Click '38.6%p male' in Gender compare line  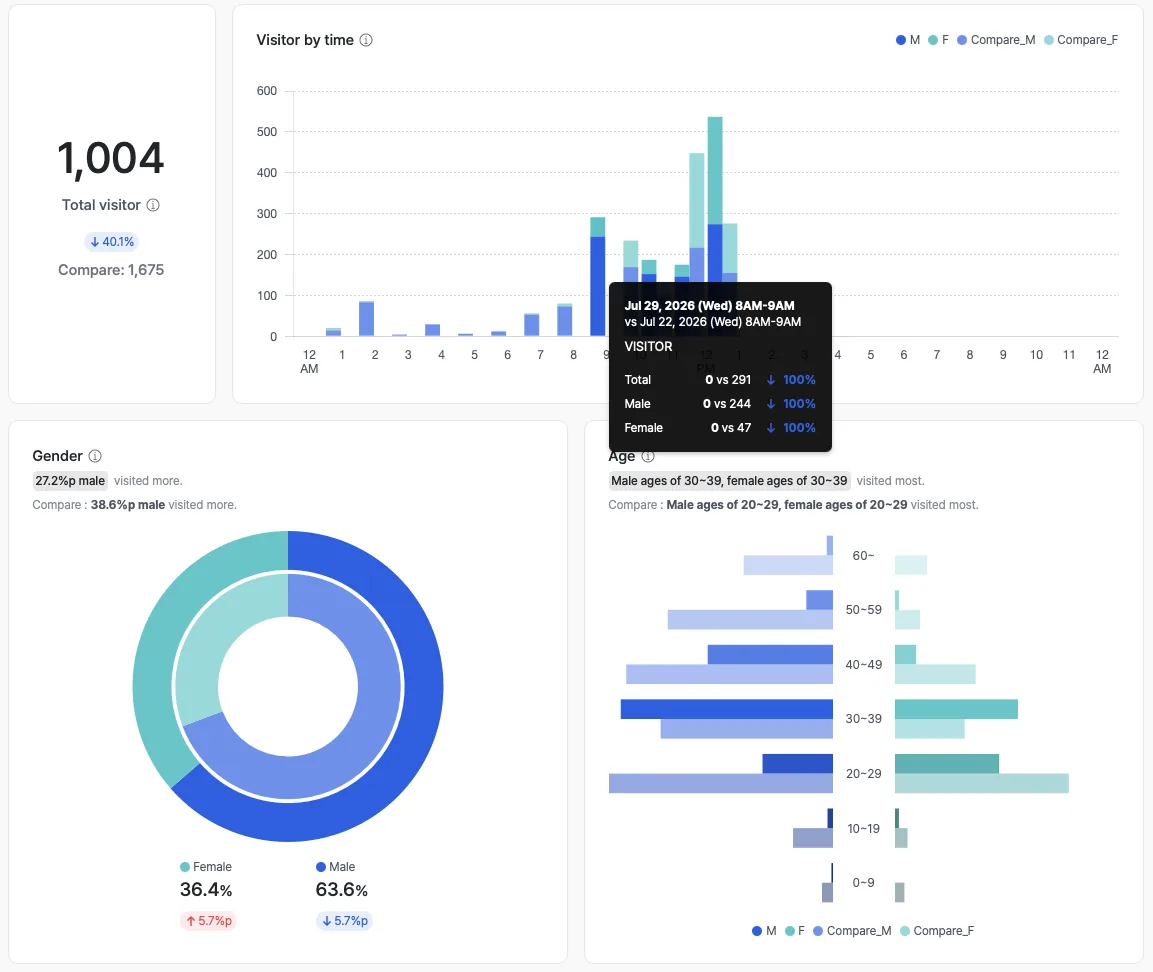click(x=128, y=505)
